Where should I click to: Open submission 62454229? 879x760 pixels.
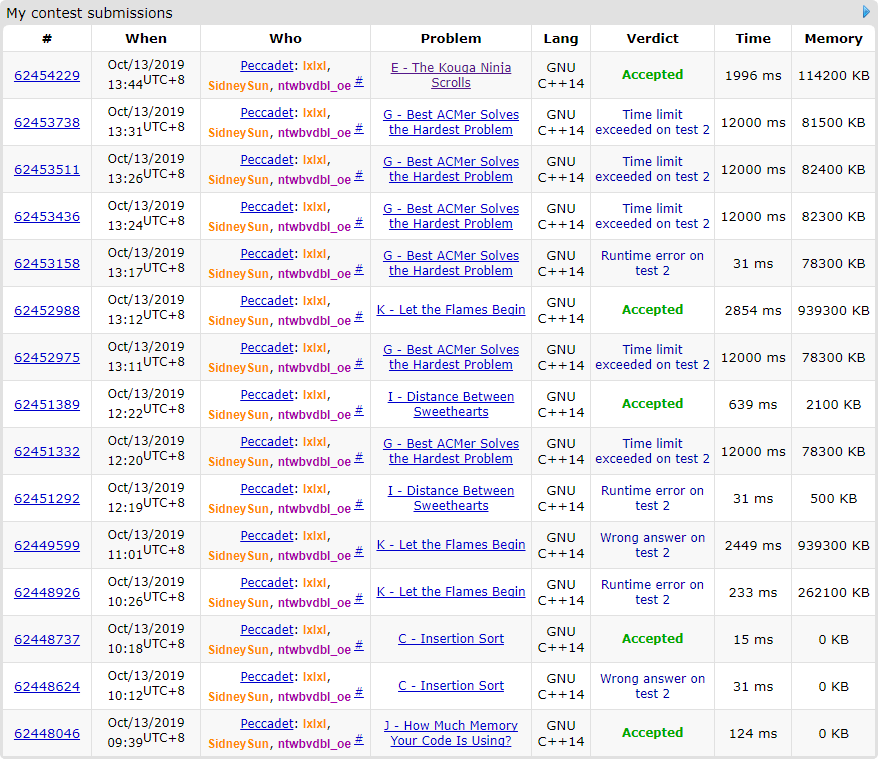pyautogui.click(x=47, y=75)
